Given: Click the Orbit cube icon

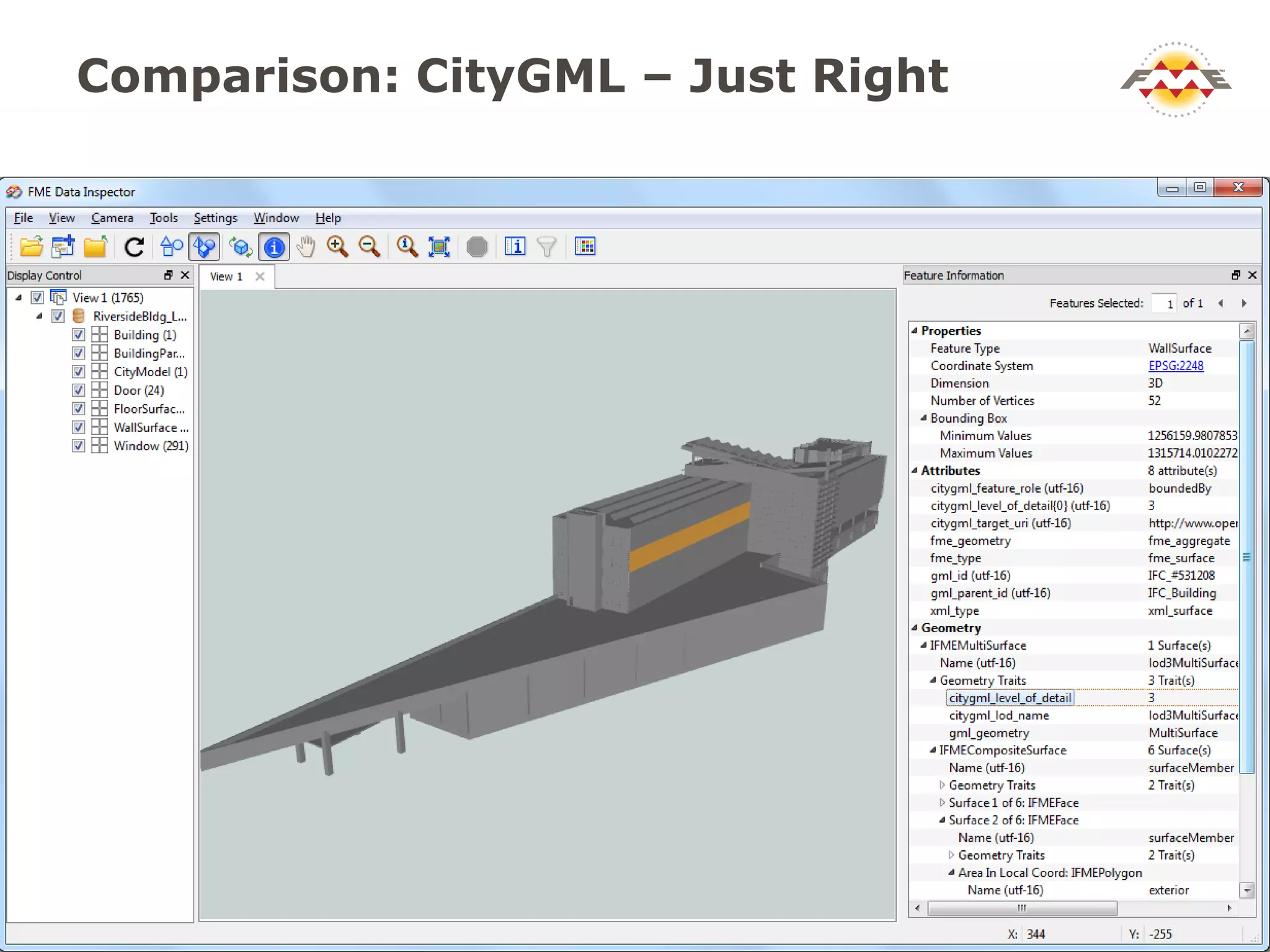Looking at the screenshot, I should (240, 247).
